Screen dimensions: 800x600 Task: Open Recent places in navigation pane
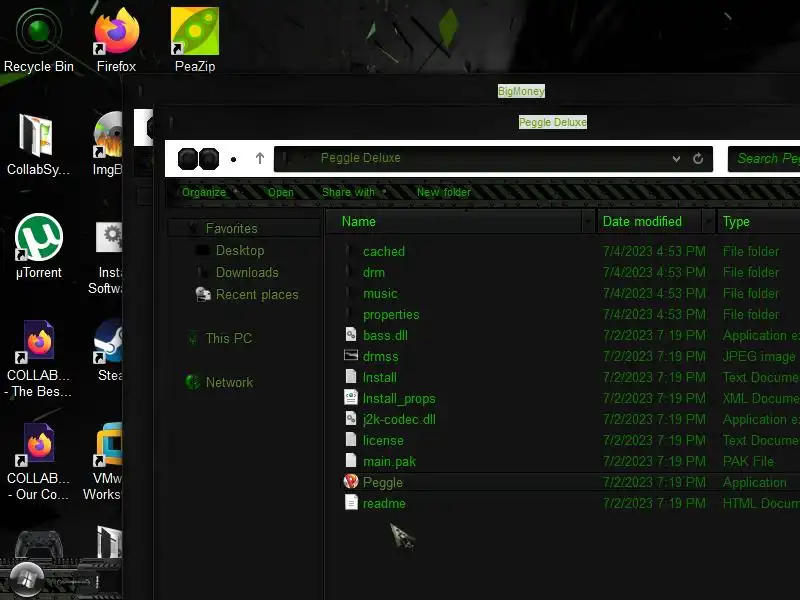[x=257, y=294]
